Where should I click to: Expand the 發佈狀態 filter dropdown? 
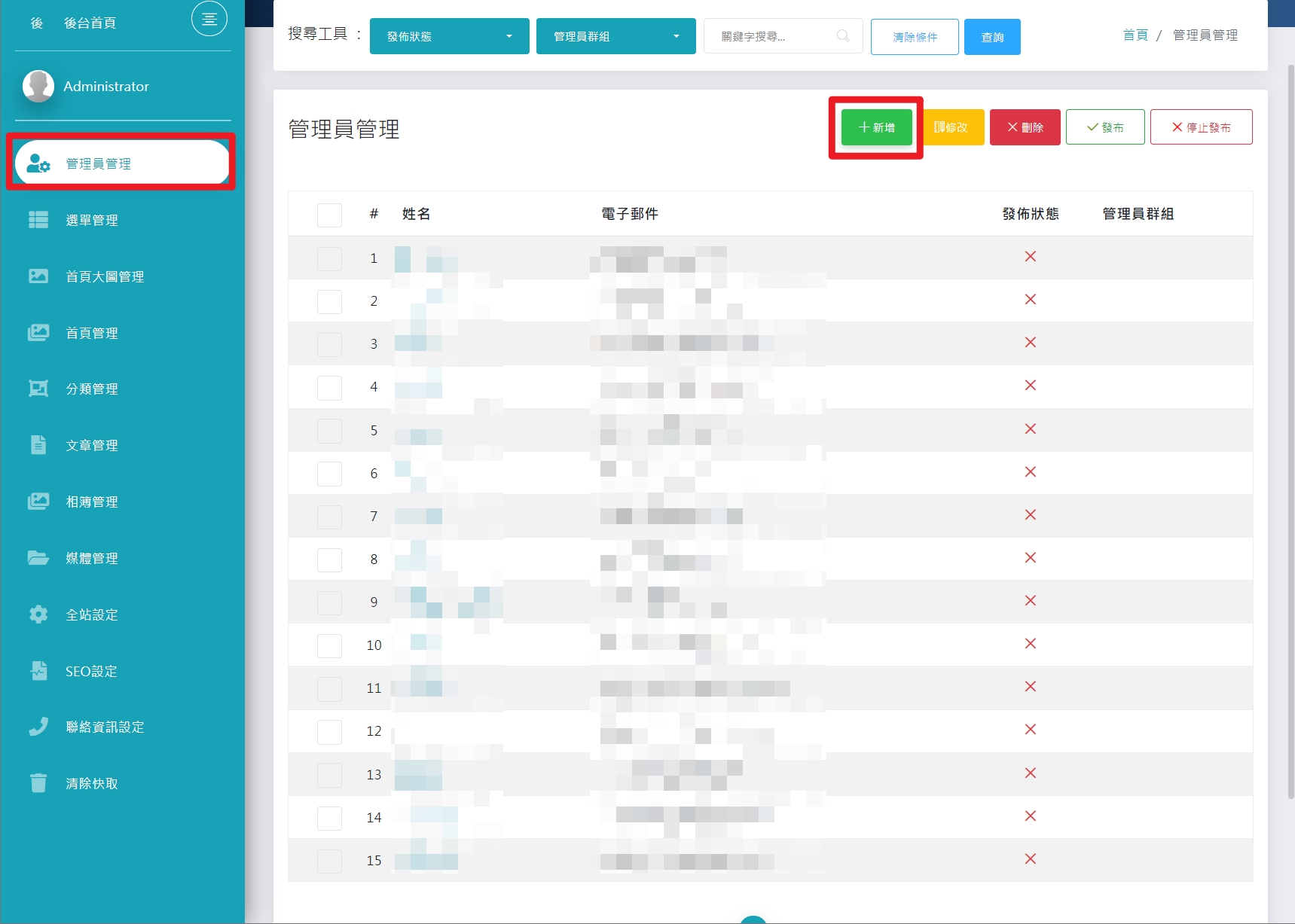[449, 36]
